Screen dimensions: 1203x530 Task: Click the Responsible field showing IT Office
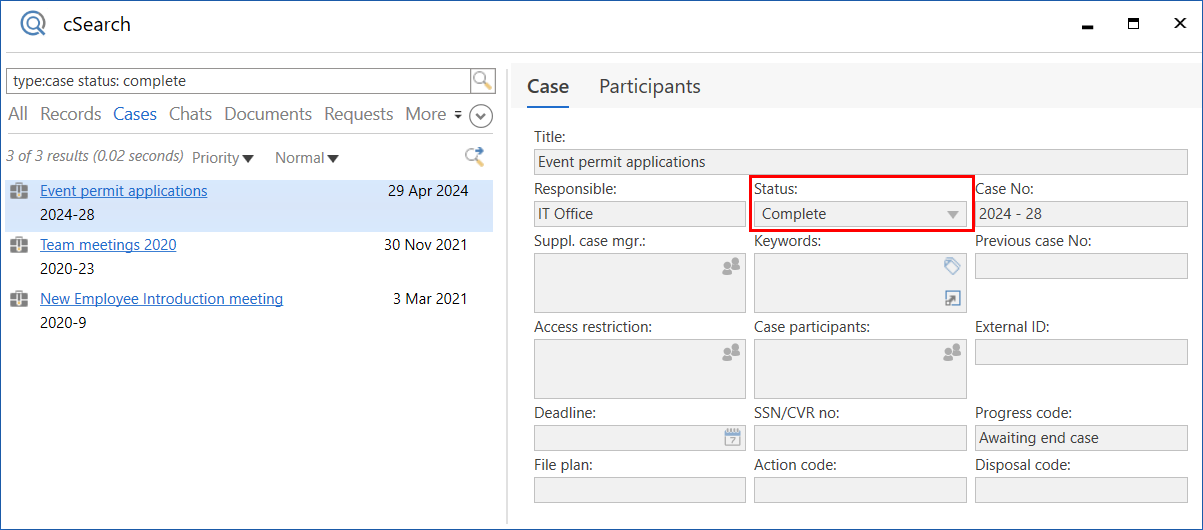640,214
